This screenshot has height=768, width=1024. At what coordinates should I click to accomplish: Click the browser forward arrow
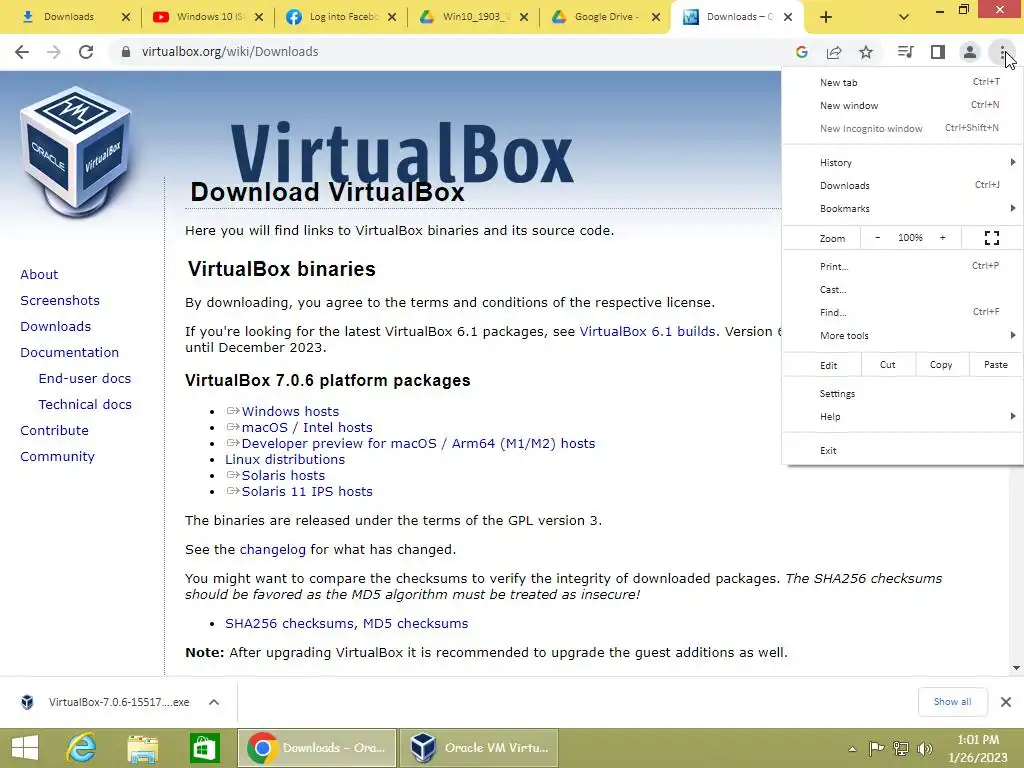(54, 52)
